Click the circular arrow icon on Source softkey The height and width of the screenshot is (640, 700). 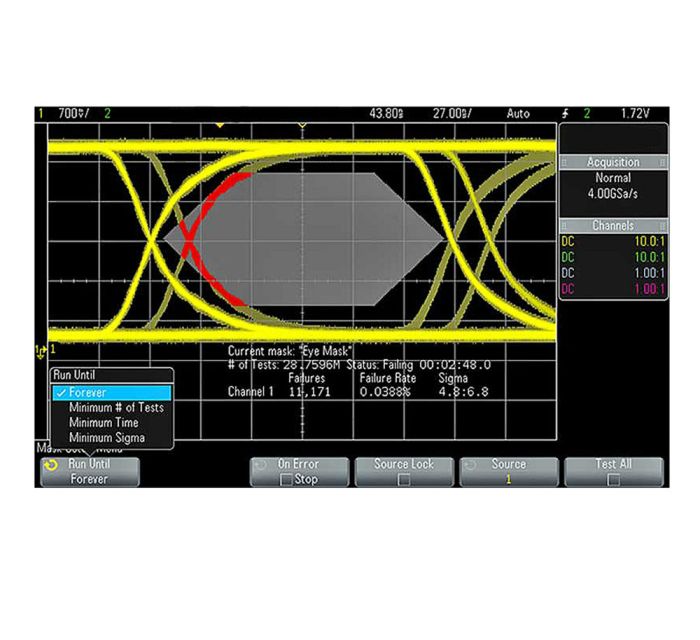pyautogui.click(x=469, y=465)
